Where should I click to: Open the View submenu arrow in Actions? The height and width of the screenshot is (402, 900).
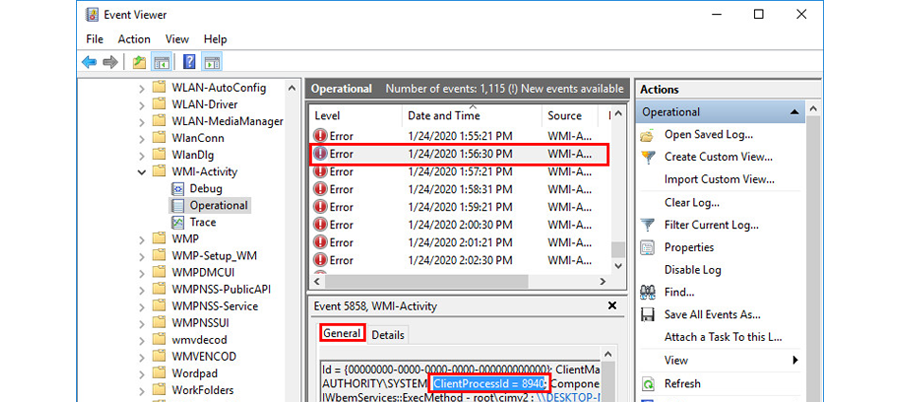pyautogui.click(x=795, y=361)
